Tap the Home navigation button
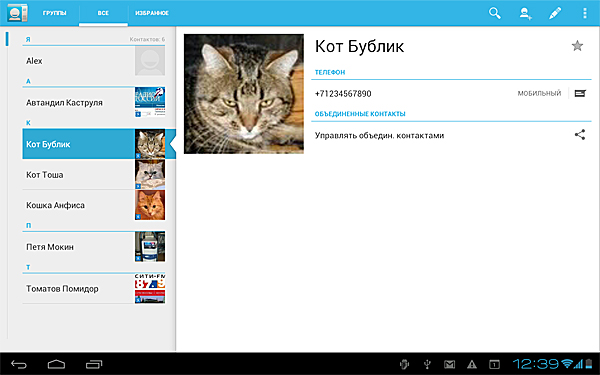This screenshot has height=375, width=600. (x=56, y=364)
